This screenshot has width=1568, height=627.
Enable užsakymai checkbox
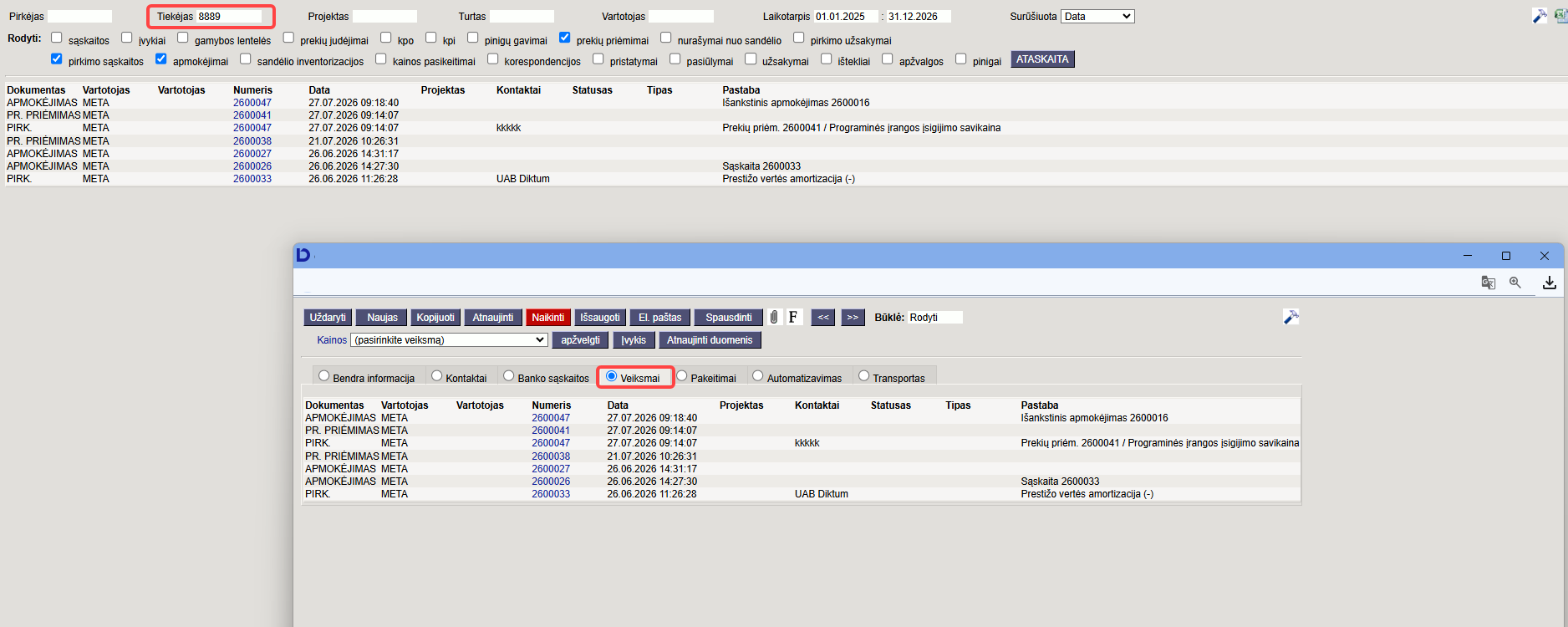751,59
